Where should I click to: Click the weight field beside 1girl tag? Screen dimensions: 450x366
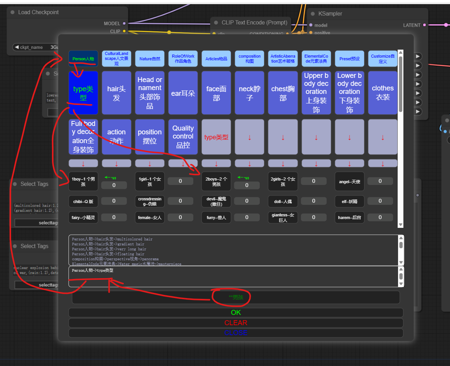(180, 181)
